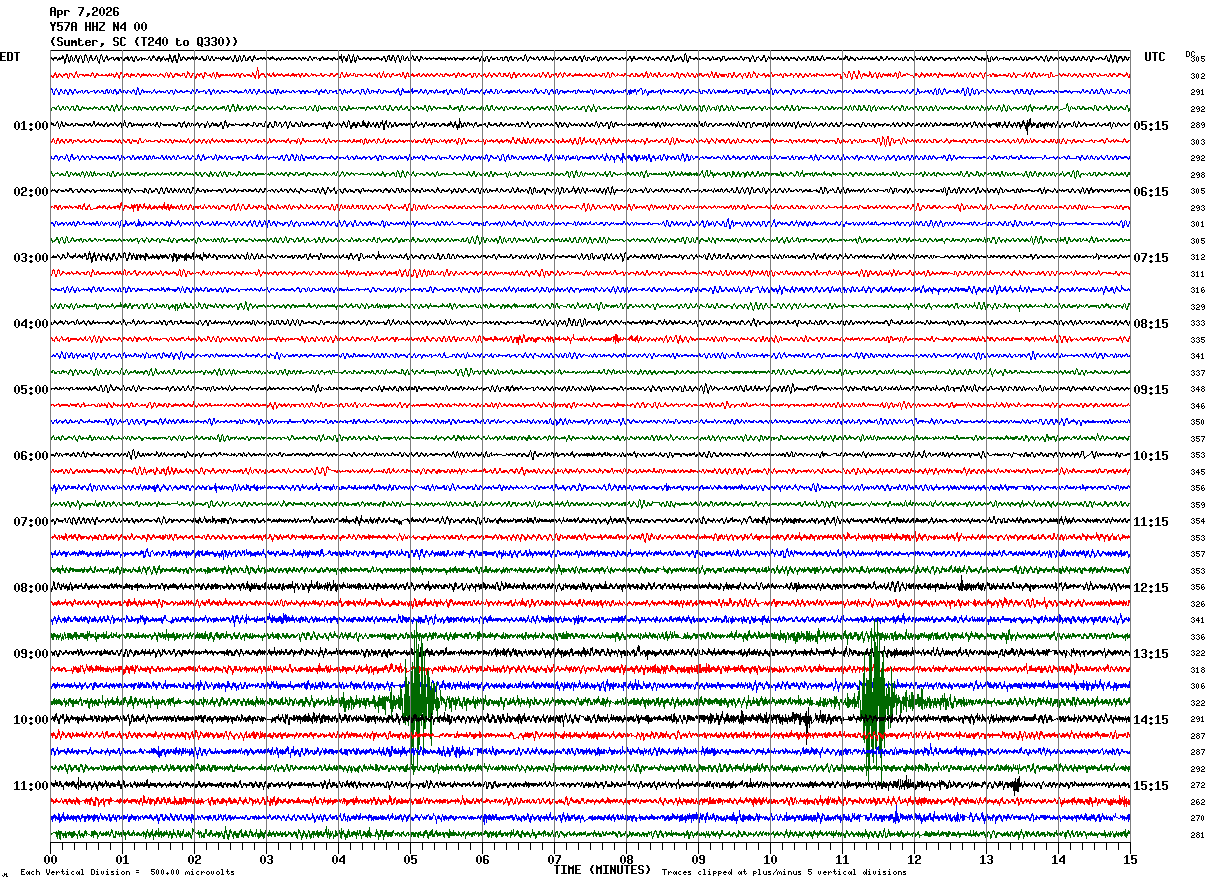This screenshot has width=1210, height=886.
Task: Click the '13:15' UTC time label
Action: point(1151,654)
